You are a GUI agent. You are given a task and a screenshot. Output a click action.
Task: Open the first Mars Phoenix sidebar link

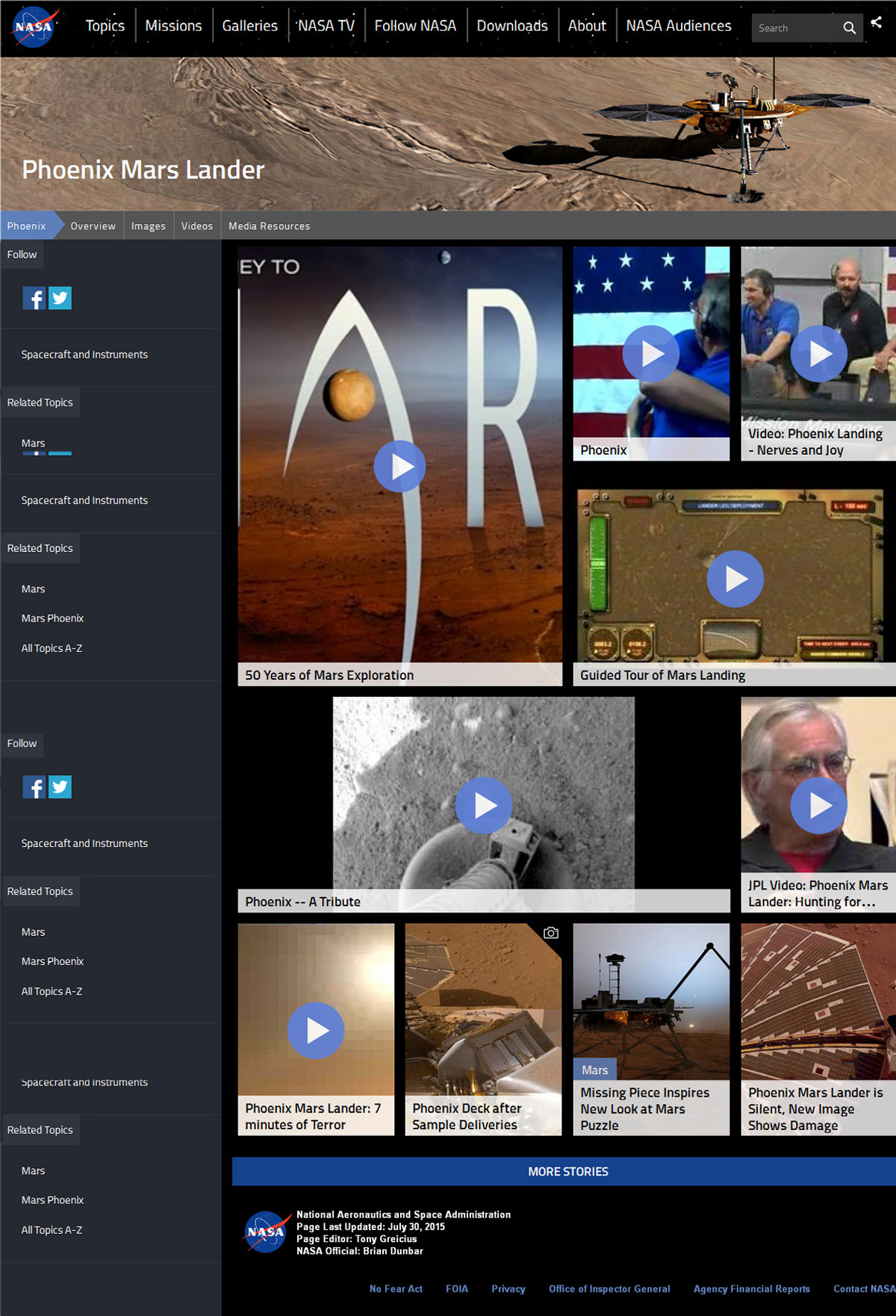tap(52, 618)
